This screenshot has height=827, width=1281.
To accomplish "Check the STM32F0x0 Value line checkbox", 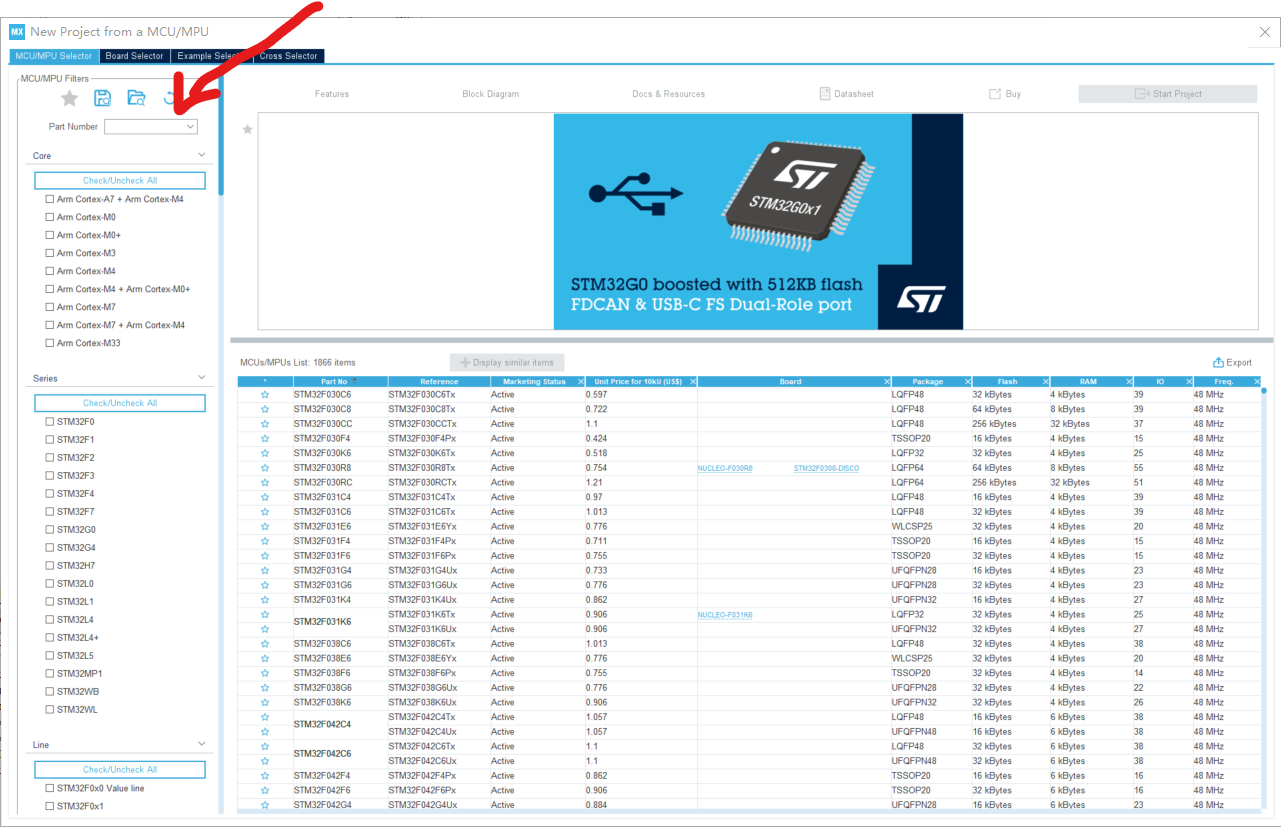I will pos(50,788).
